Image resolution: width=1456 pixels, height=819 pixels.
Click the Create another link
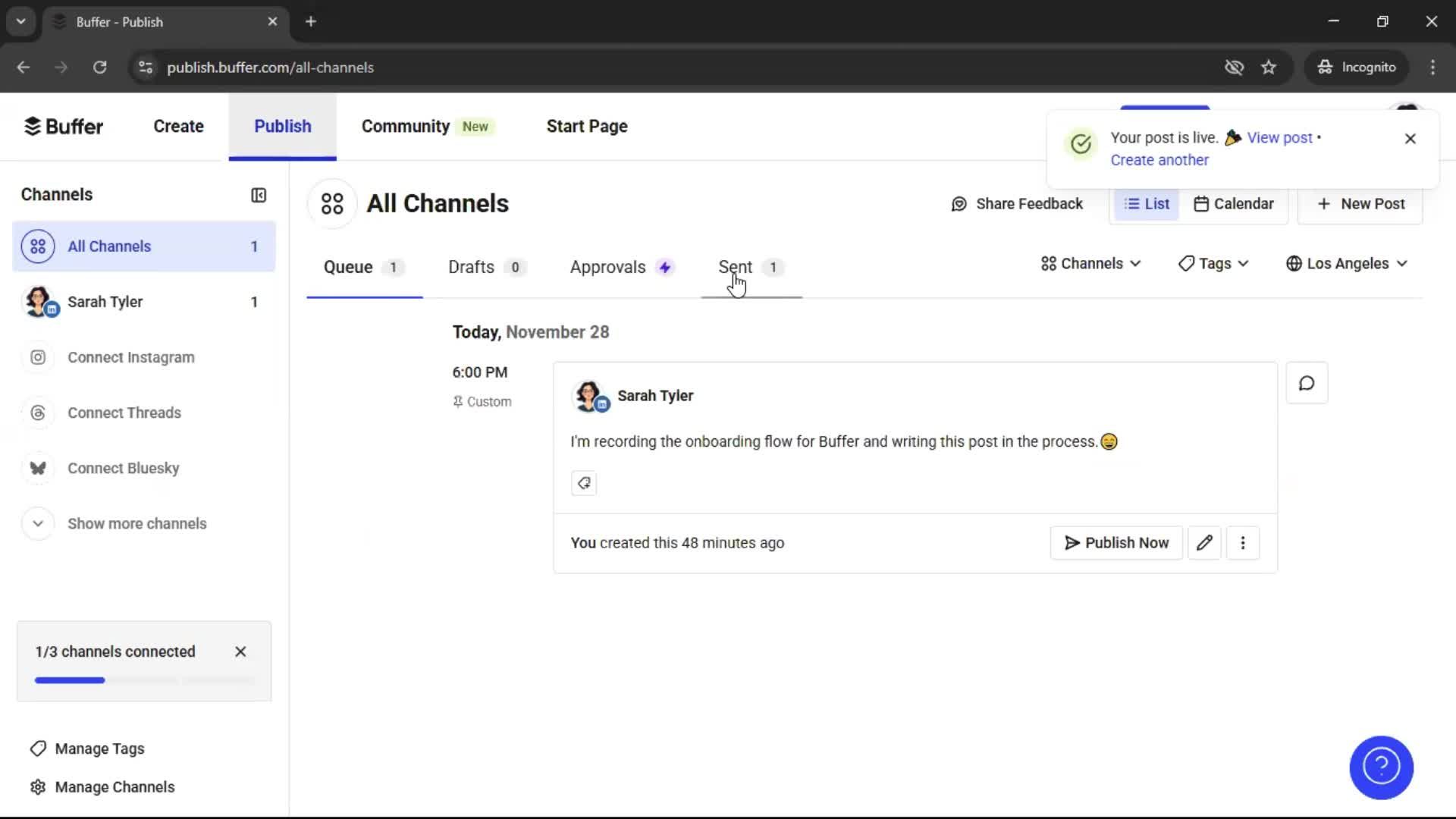click(x=1159, y=160)
